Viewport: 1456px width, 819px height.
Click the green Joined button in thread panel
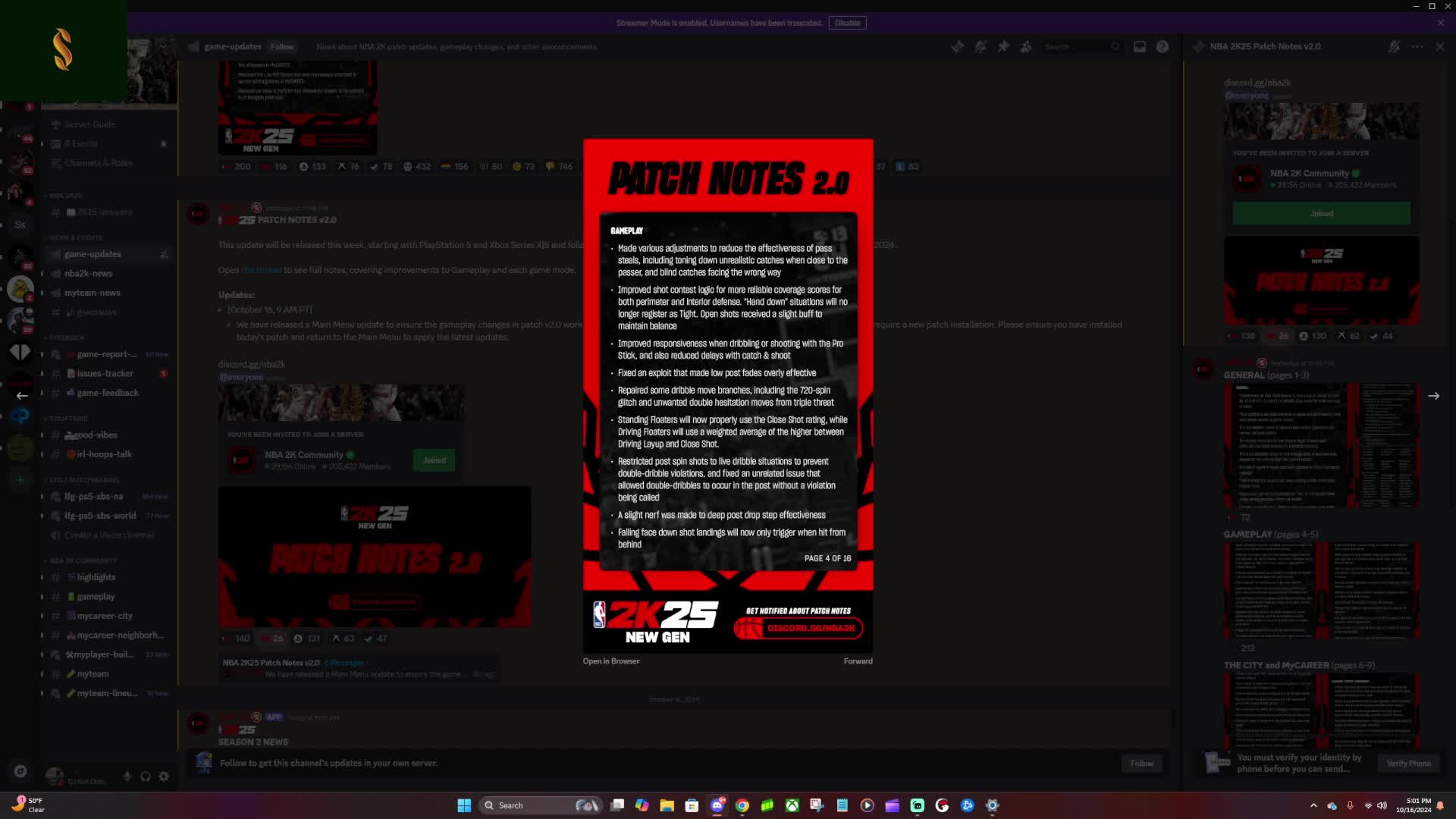point(1321,214)
